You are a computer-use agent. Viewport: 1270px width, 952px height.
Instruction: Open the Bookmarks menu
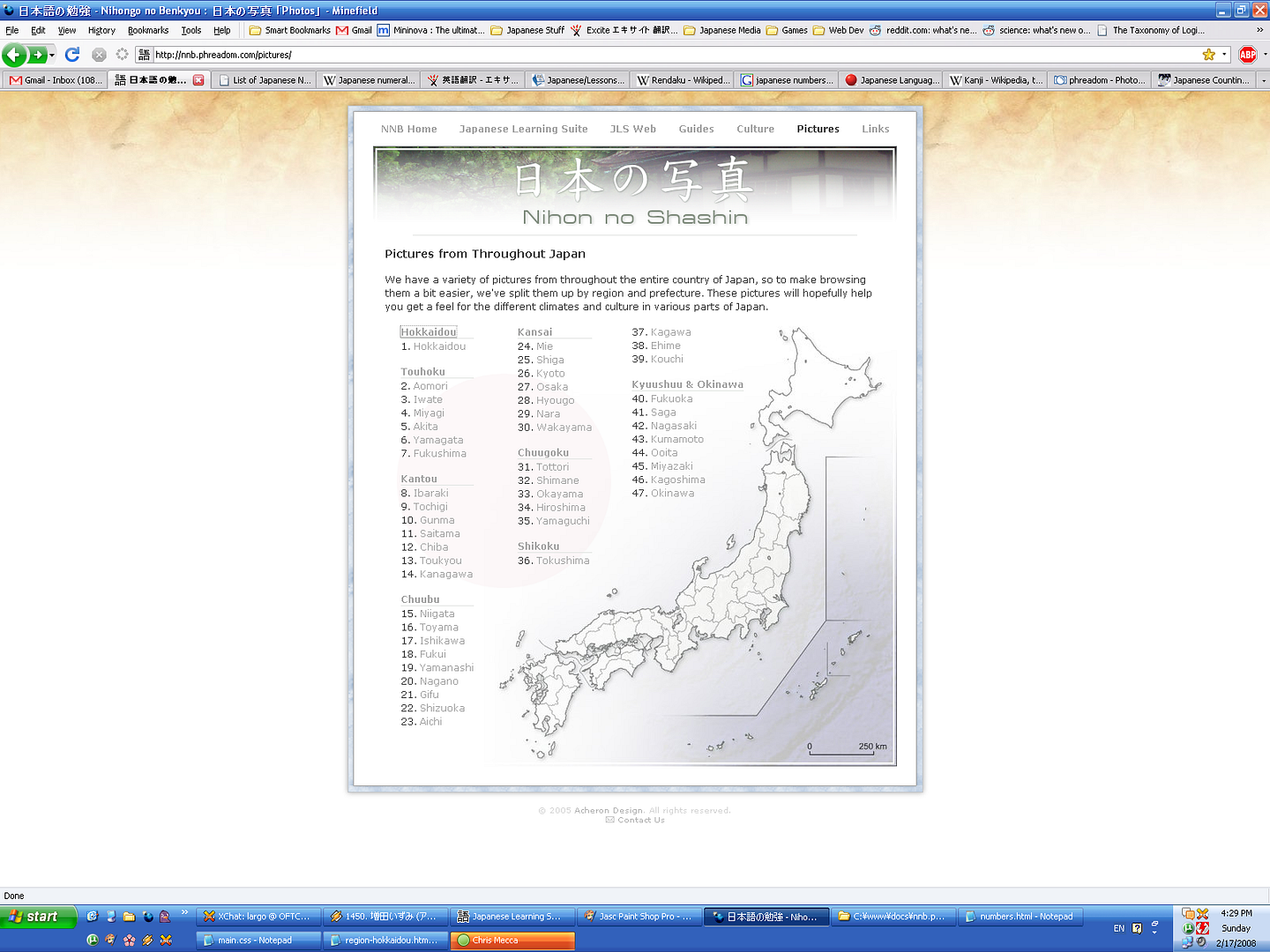click(x=147, y=30)
